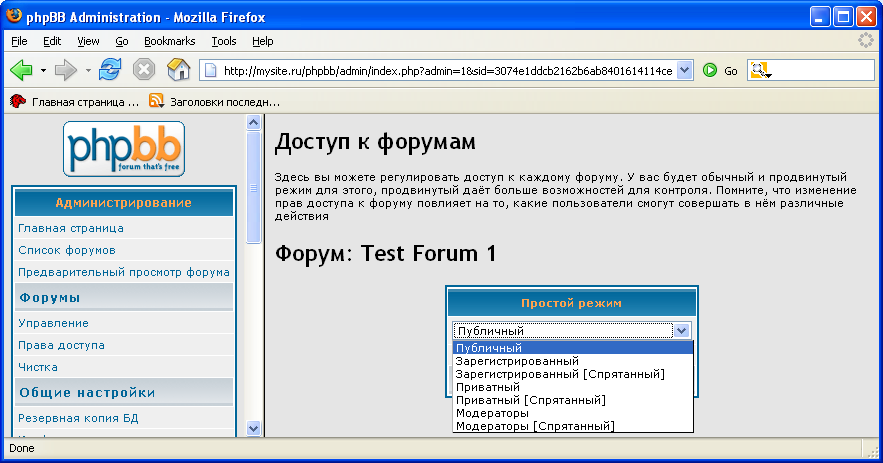Click the Done status bar text

pyautogui.click(x=22, y=448)
